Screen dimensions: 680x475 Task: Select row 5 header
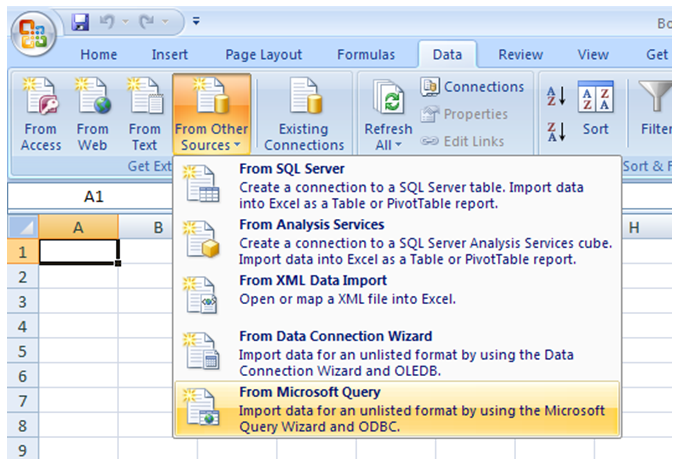pos(23,351)
